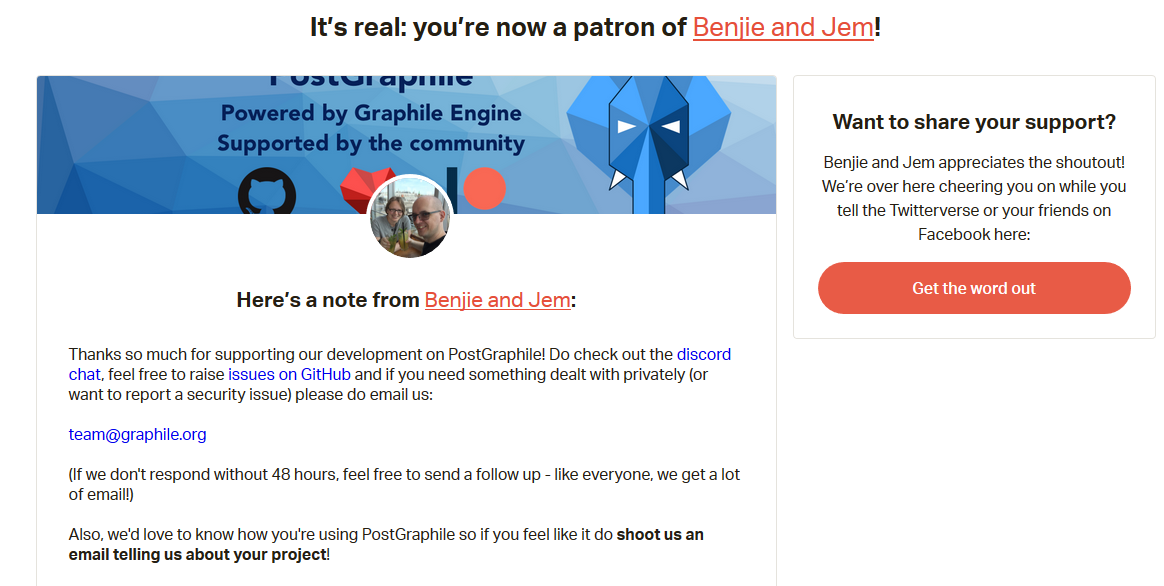Click bold text shoot us an email
The image size is (1164, 586).
point(386,544)
